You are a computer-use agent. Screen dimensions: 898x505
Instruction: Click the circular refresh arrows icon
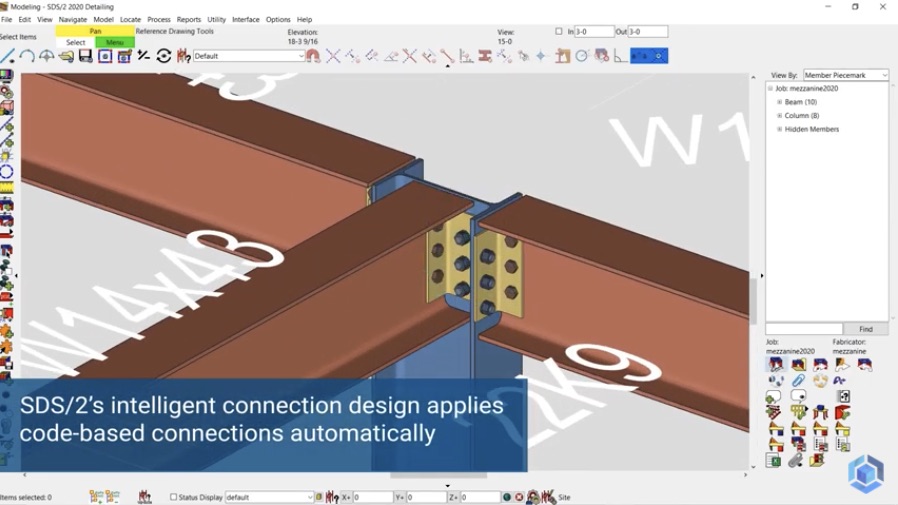click(164, 56)
